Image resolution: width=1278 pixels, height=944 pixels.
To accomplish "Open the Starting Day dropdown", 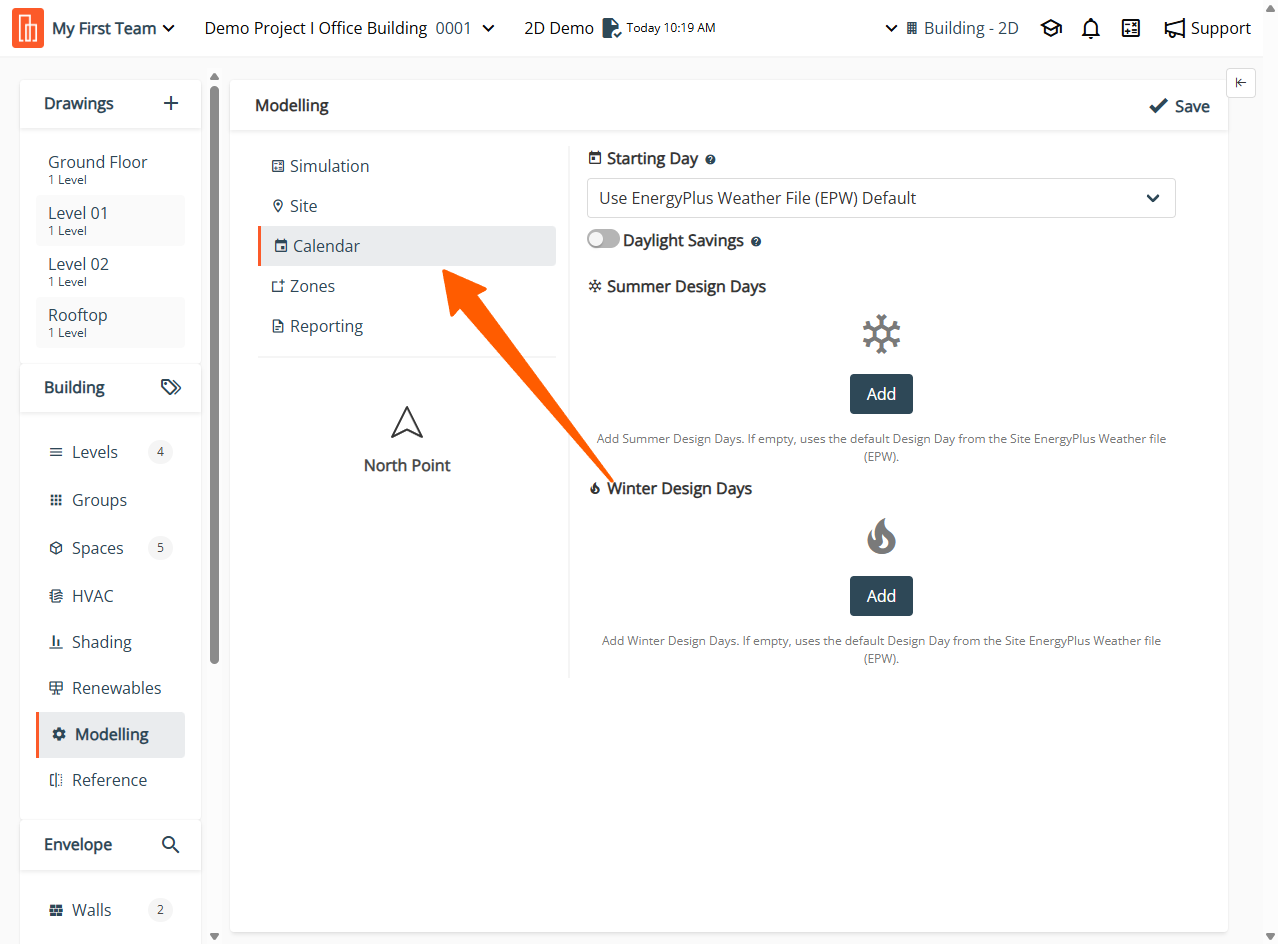I will (x=880, y=198).
